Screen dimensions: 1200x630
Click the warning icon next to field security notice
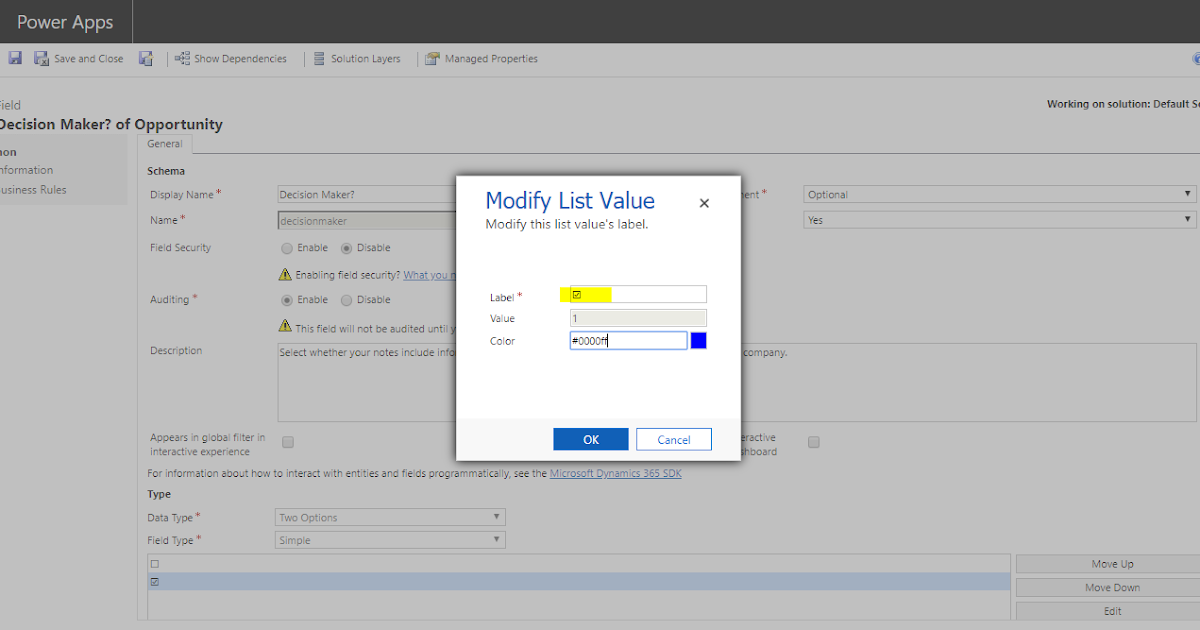coord(284,274)
